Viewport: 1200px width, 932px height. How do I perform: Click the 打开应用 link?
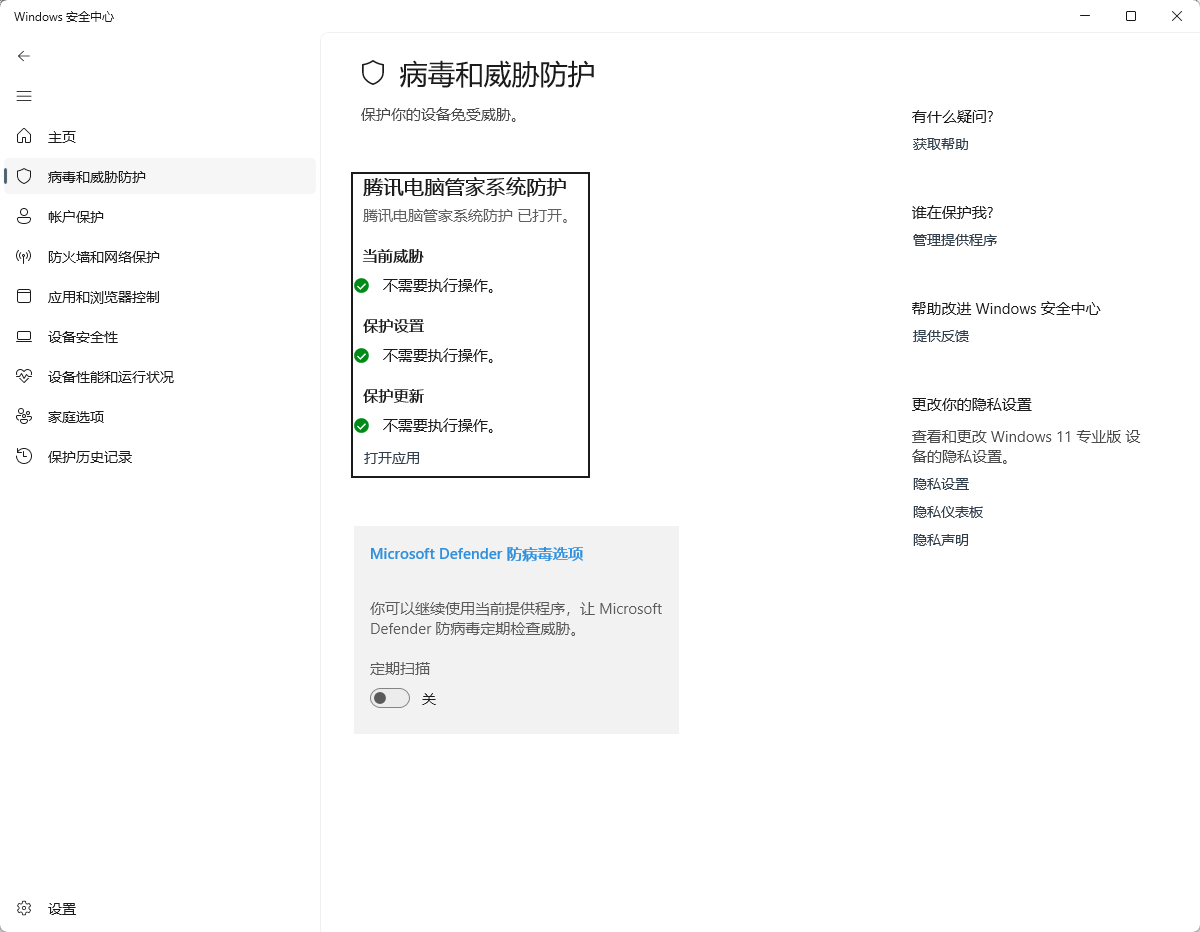(x=392, y=458)
